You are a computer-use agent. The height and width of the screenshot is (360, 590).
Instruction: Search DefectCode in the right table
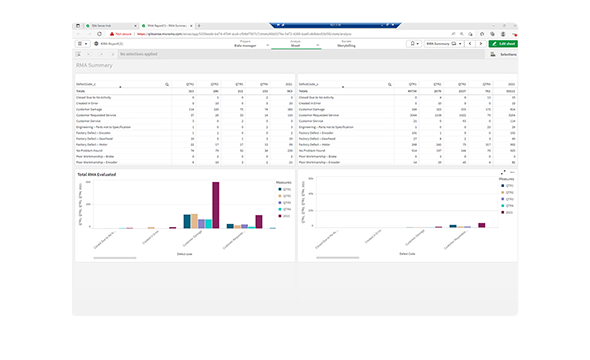coord(389,85)
